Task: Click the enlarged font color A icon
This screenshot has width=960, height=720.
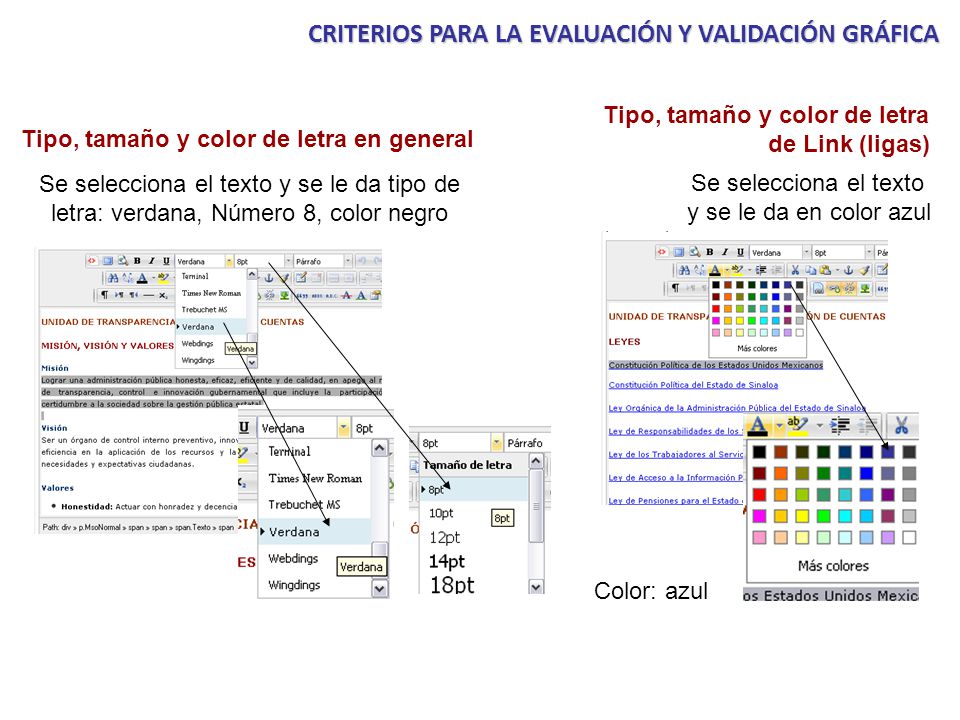Action: (x=758, y=426)
